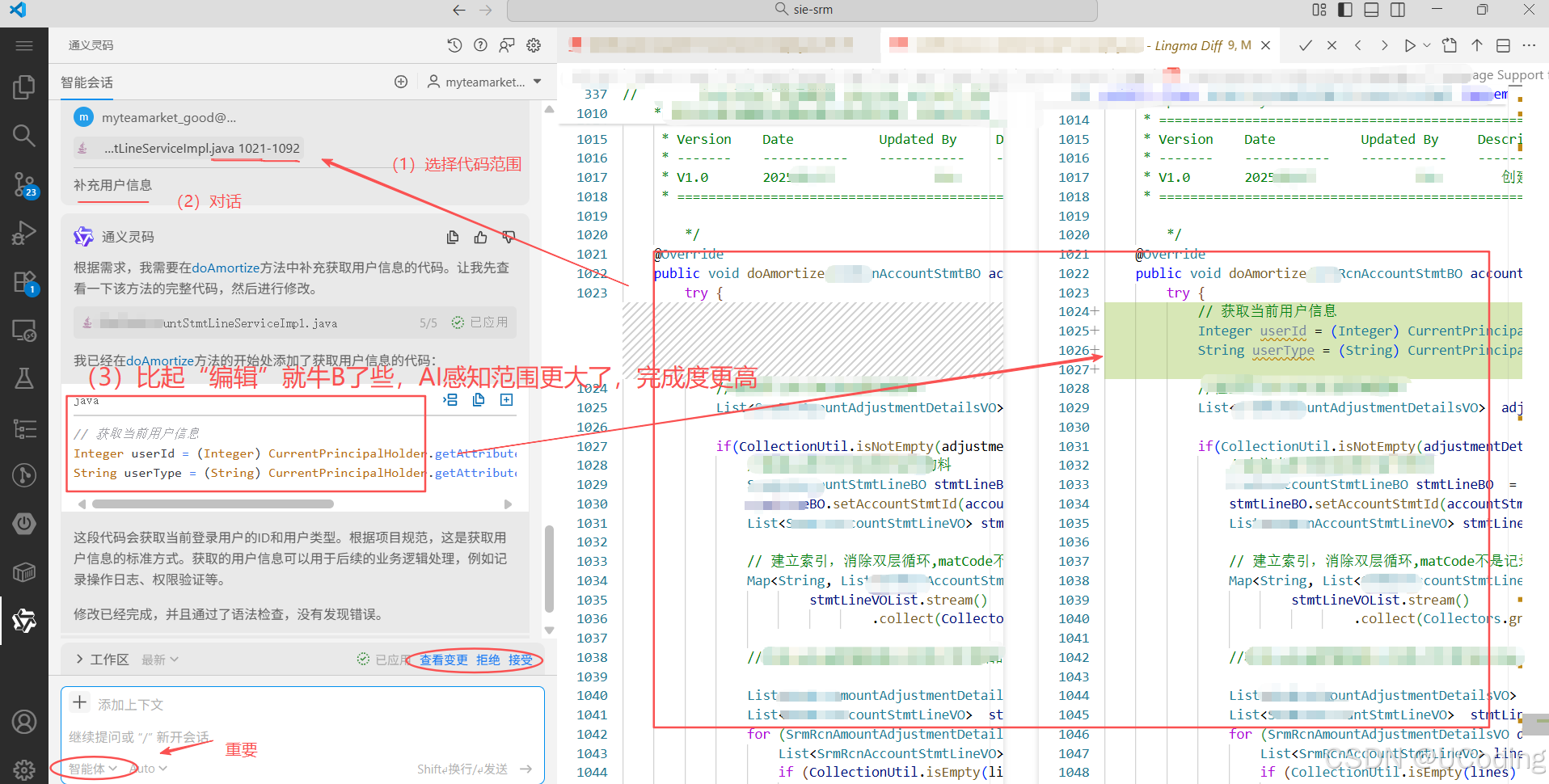Give thumbs up to Lingma answer
The height and width of the screenshot is (784, 1549).
tap(481, 237)
